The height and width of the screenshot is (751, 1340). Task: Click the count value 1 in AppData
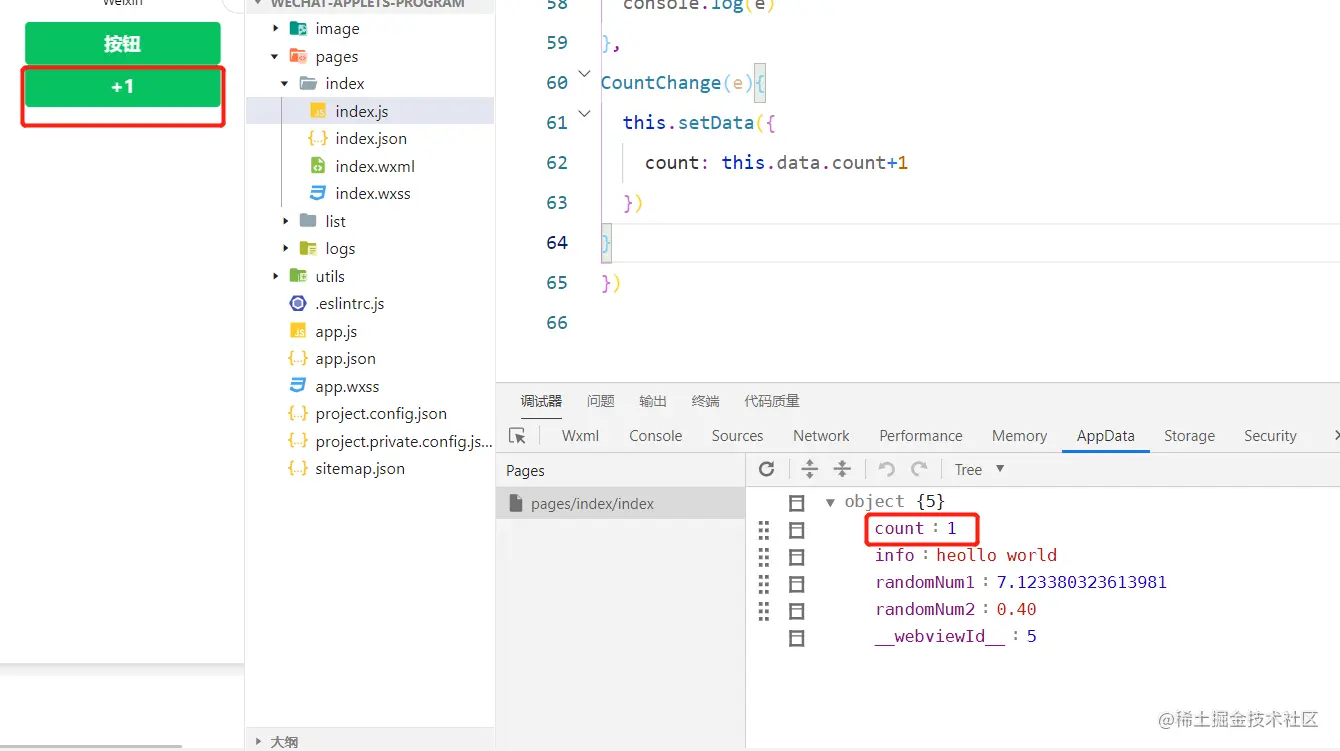(952, 529)
